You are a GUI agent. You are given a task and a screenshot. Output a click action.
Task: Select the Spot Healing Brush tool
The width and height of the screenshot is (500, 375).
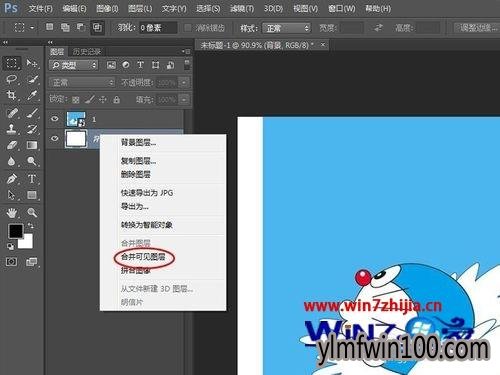(x=12, y=113)
